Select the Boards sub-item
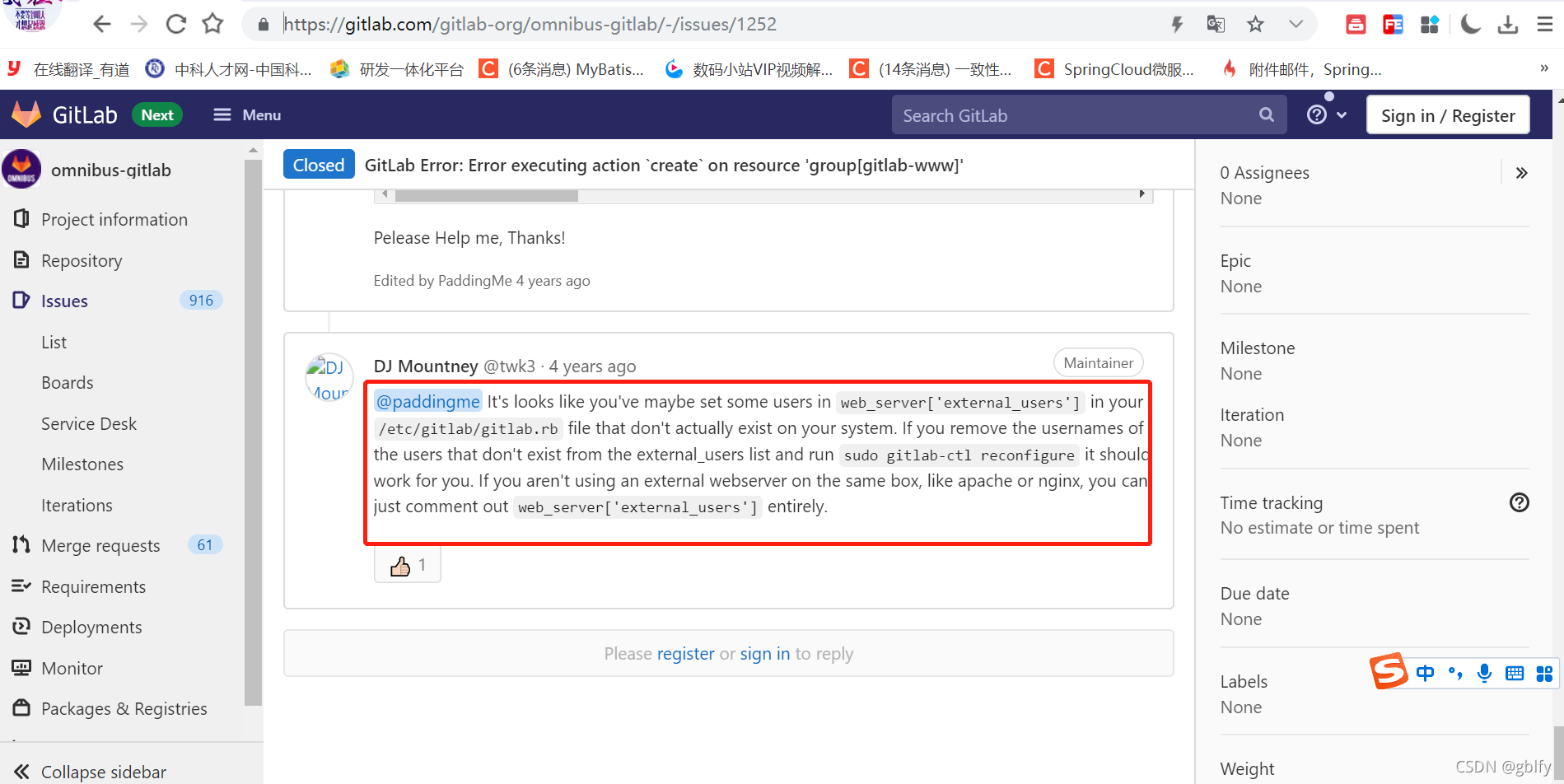Screen dimensions: 1564x784 coord(68,383)
